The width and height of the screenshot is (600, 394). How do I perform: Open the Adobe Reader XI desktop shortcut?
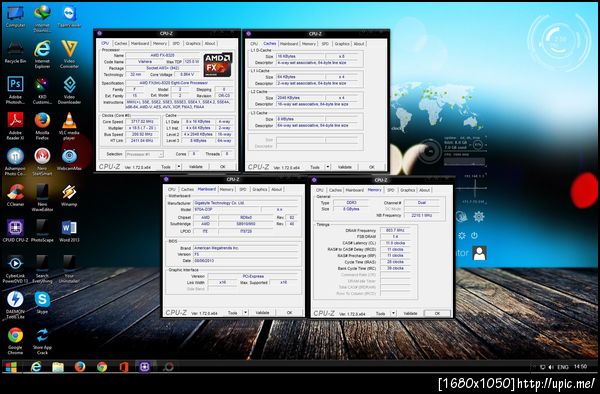click(15, 125)
